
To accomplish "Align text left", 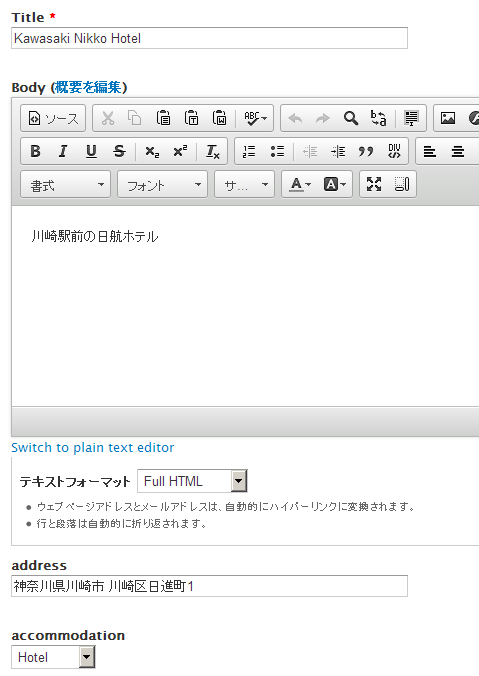I will tap(430, 151).
